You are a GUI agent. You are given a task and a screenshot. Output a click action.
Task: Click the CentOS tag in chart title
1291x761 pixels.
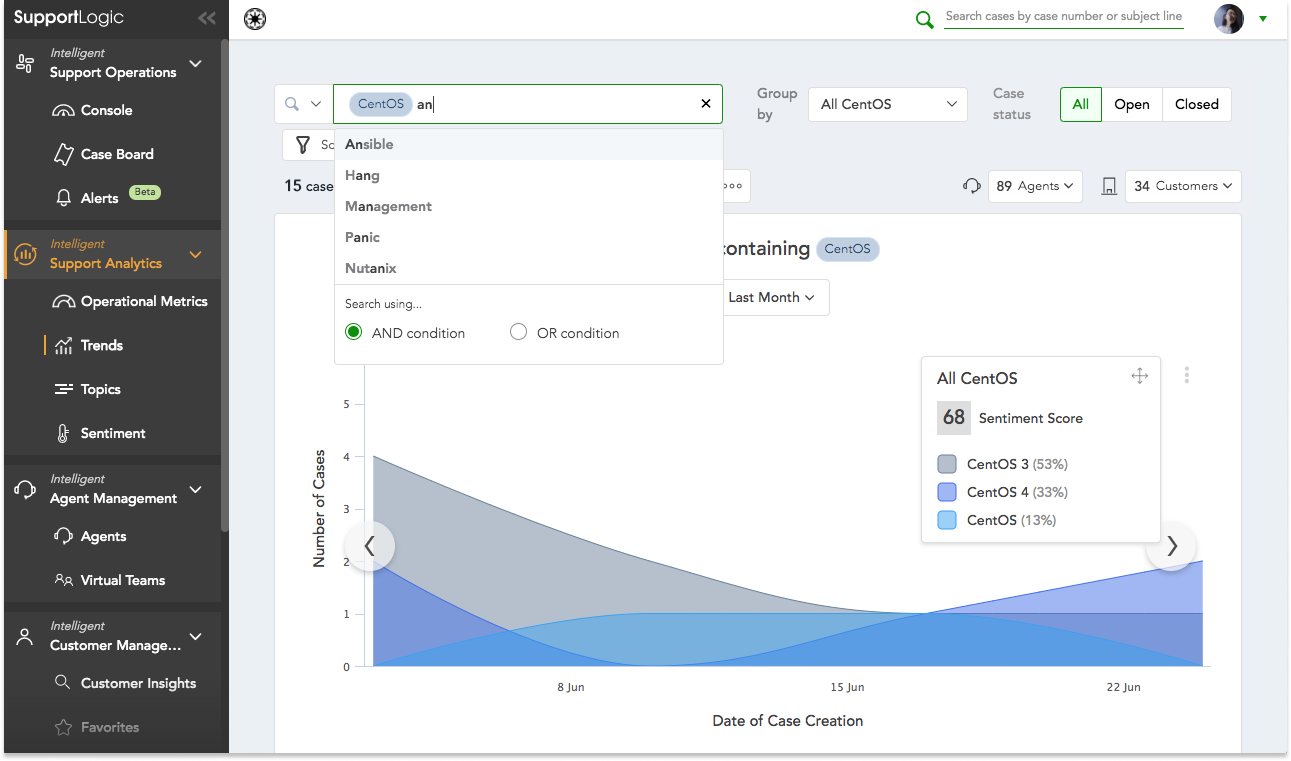click(848, 249)
